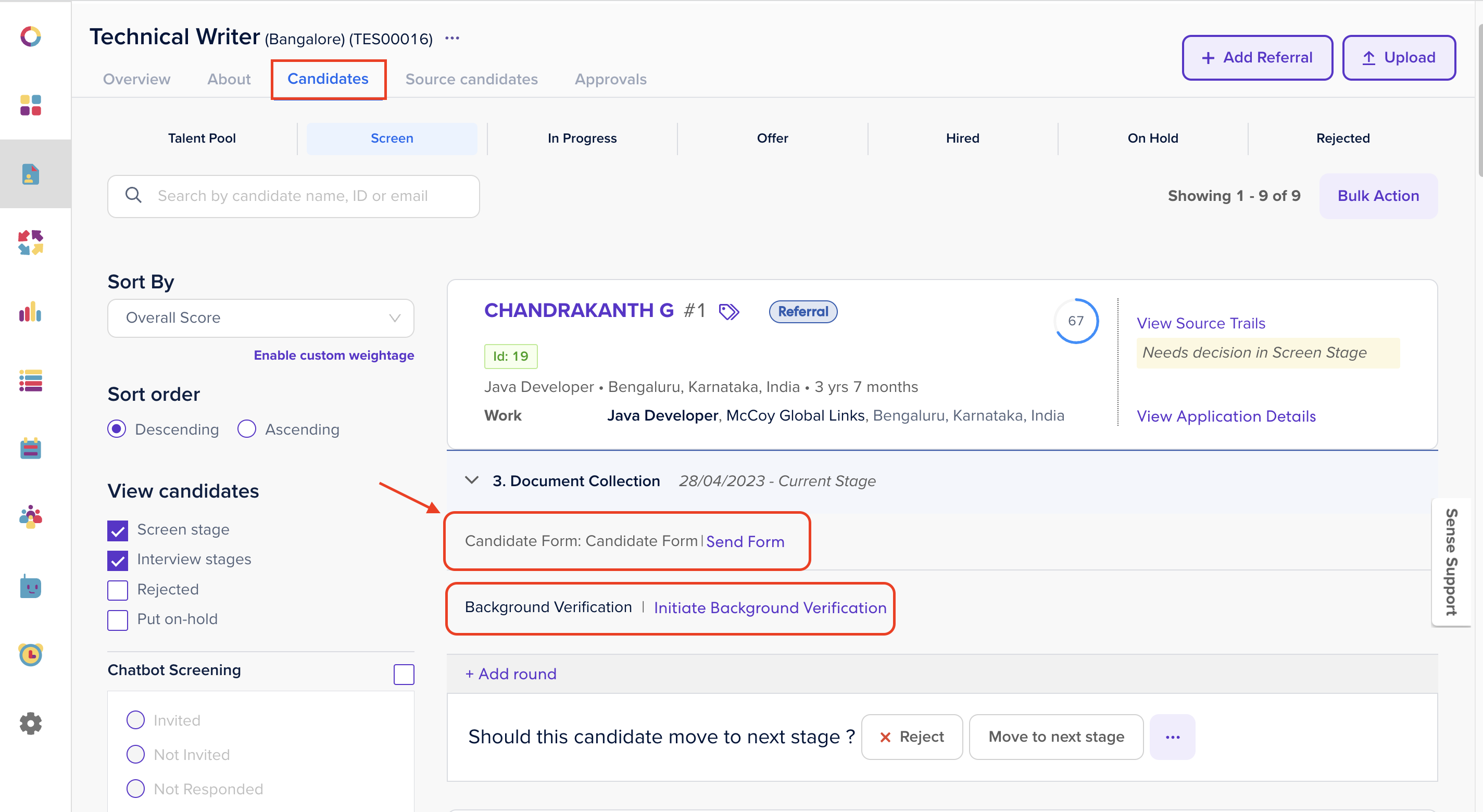Screen dimensions: 1483x812
Task: Select the Hired stage
Action: (962, 138)
